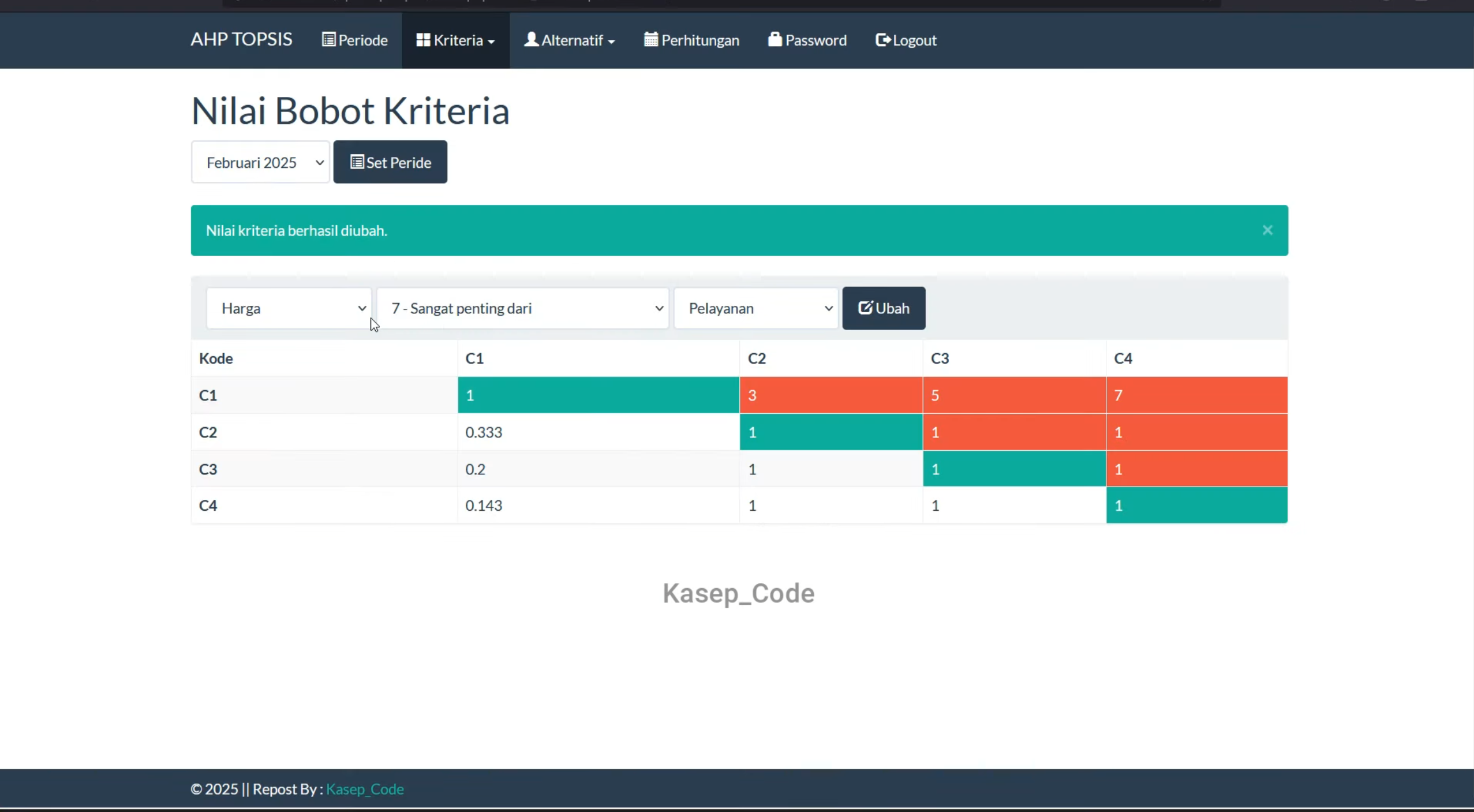This screenshot has height=812, width=1474.
Task: Expand the Alternatif menu caret
Action: 611,42
